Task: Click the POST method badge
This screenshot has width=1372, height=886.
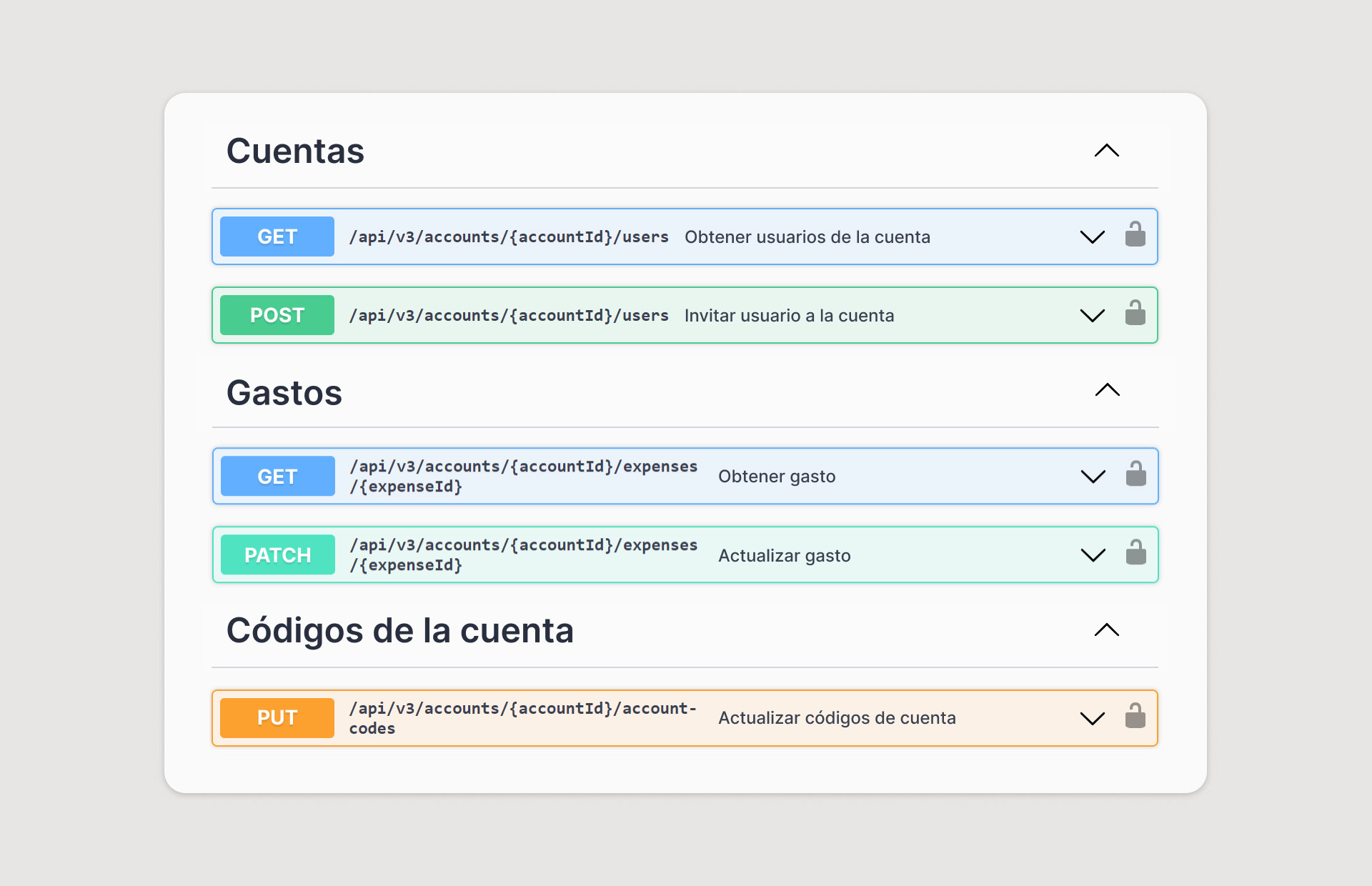Action: click(277, 315)
